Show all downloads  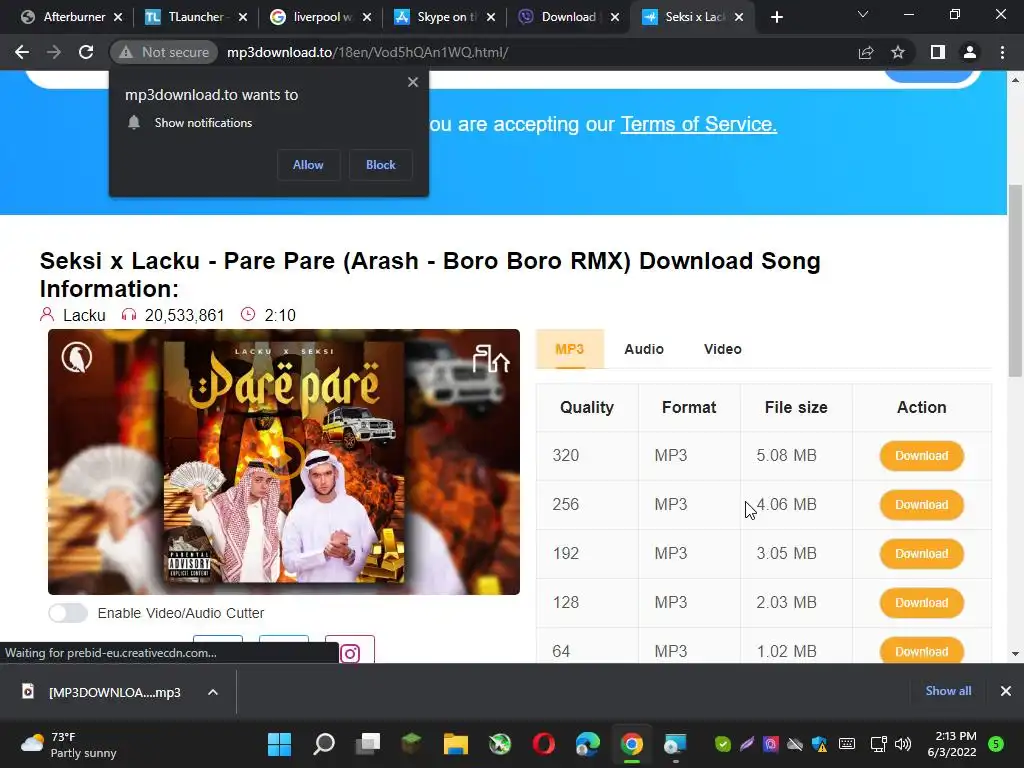point(948,691)
